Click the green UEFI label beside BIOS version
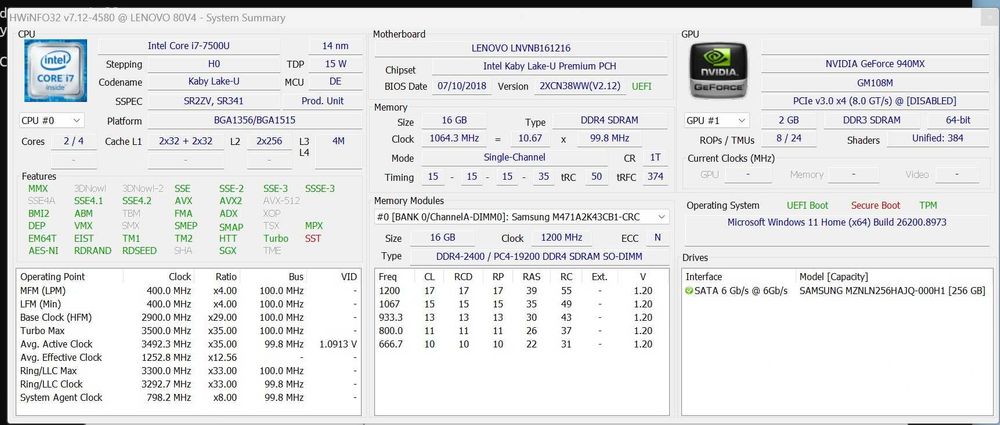The height and width of the screenshot is (425, 1000). pyautogui.click(x=642, y=86)
